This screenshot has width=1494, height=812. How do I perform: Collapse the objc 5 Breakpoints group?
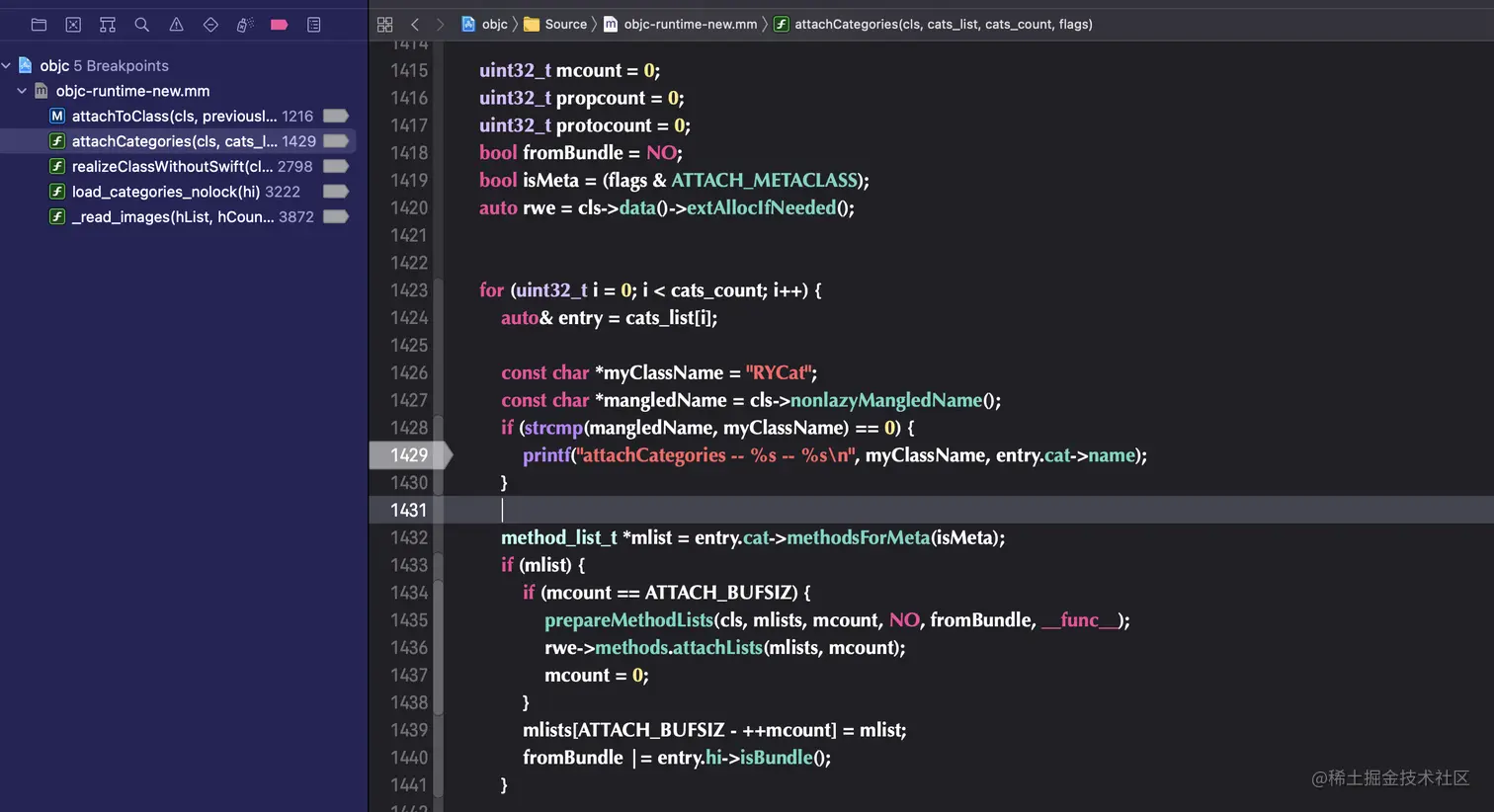7,65
